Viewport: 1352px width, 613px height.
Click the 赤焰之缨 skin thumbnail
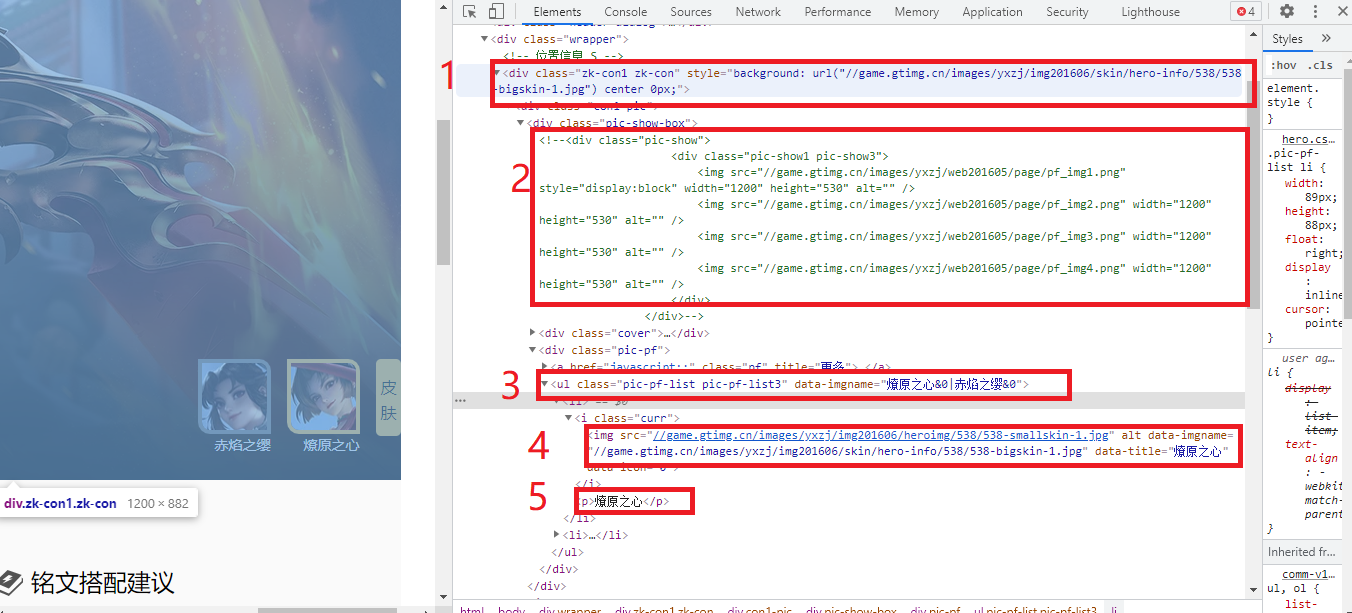(234, 396)
